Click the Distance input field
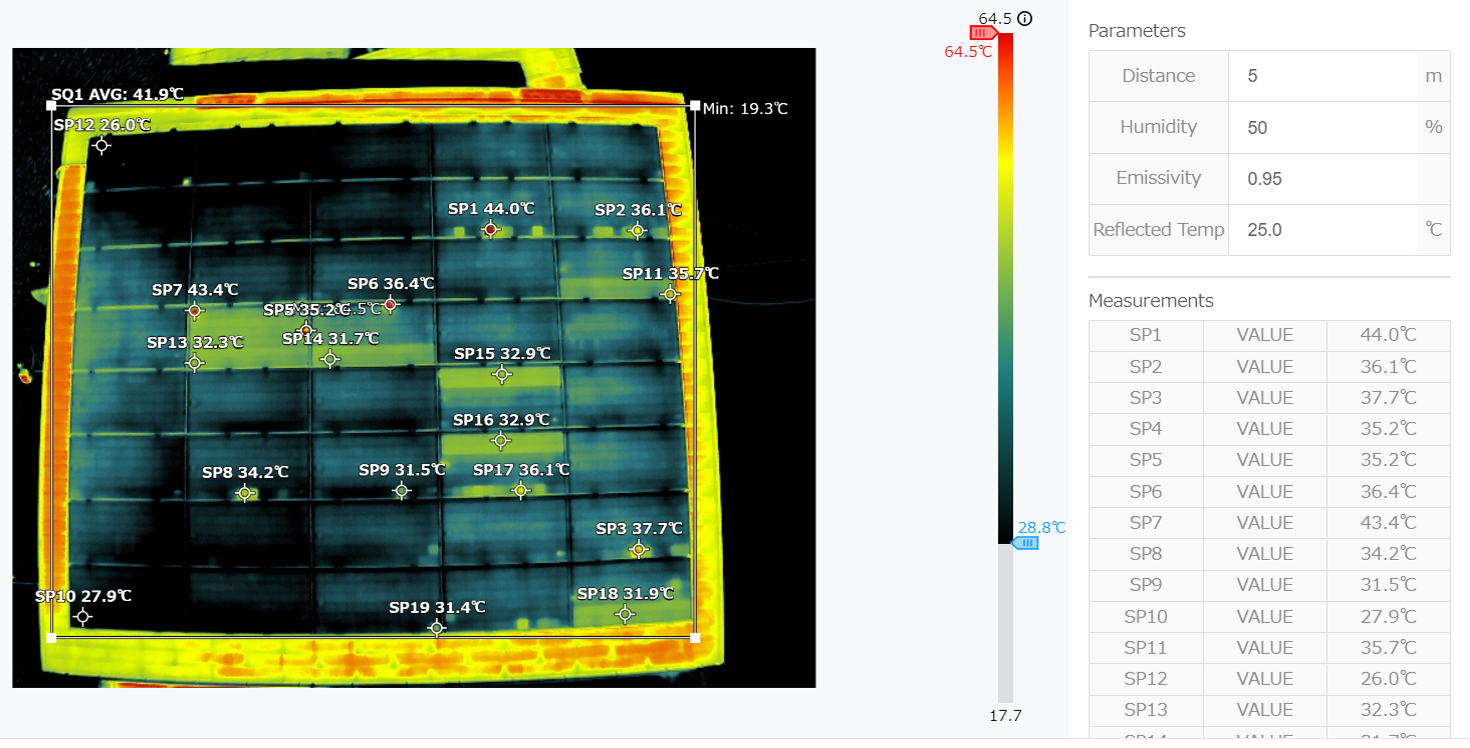 1322,76
